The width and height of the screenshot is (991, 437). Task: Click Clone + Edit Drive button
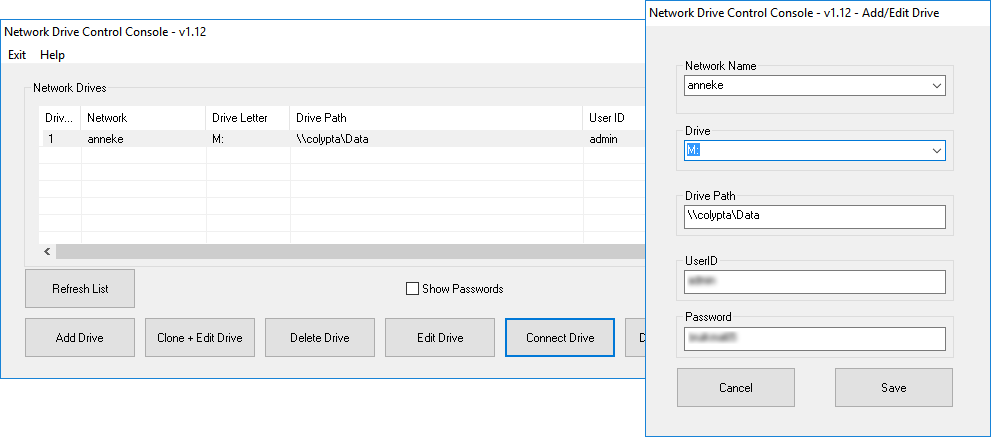200,338
